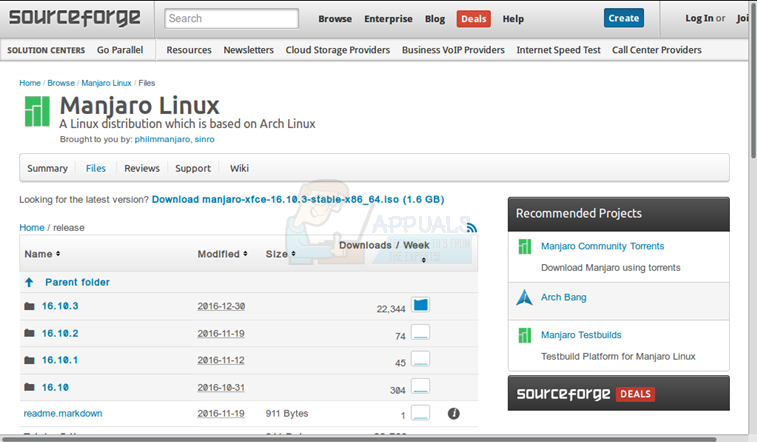Click the Resources link
This screenshot has height=442, width=757.
click(x=189, y=50)
